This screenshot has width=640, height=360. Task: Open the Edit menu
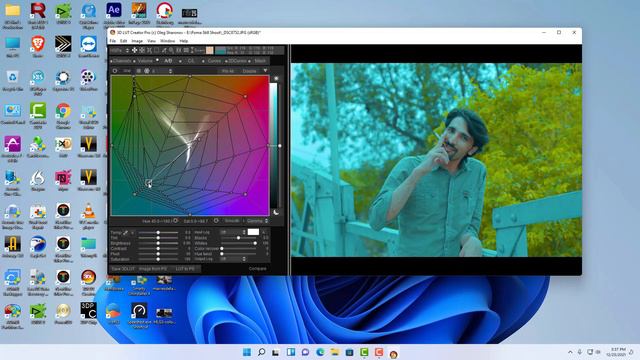click(x=123, y=41)
